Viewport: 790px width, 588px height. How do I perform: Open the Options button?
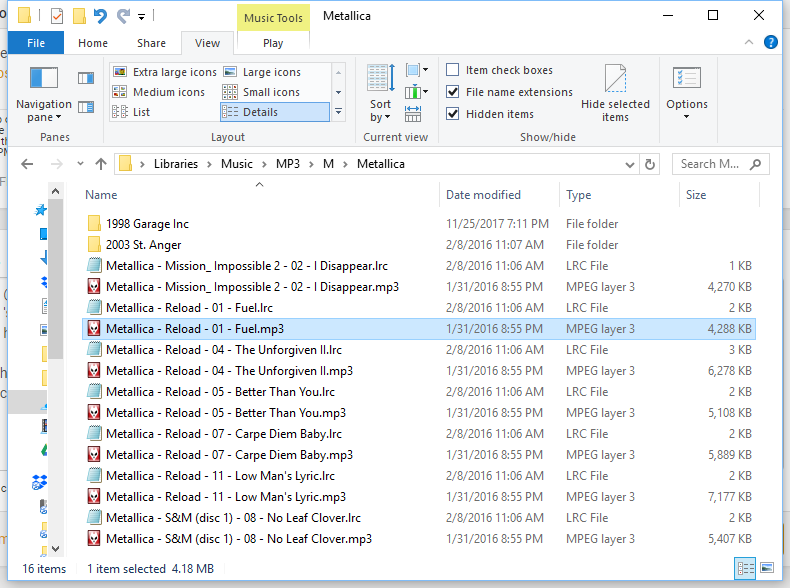coord(687,94)
